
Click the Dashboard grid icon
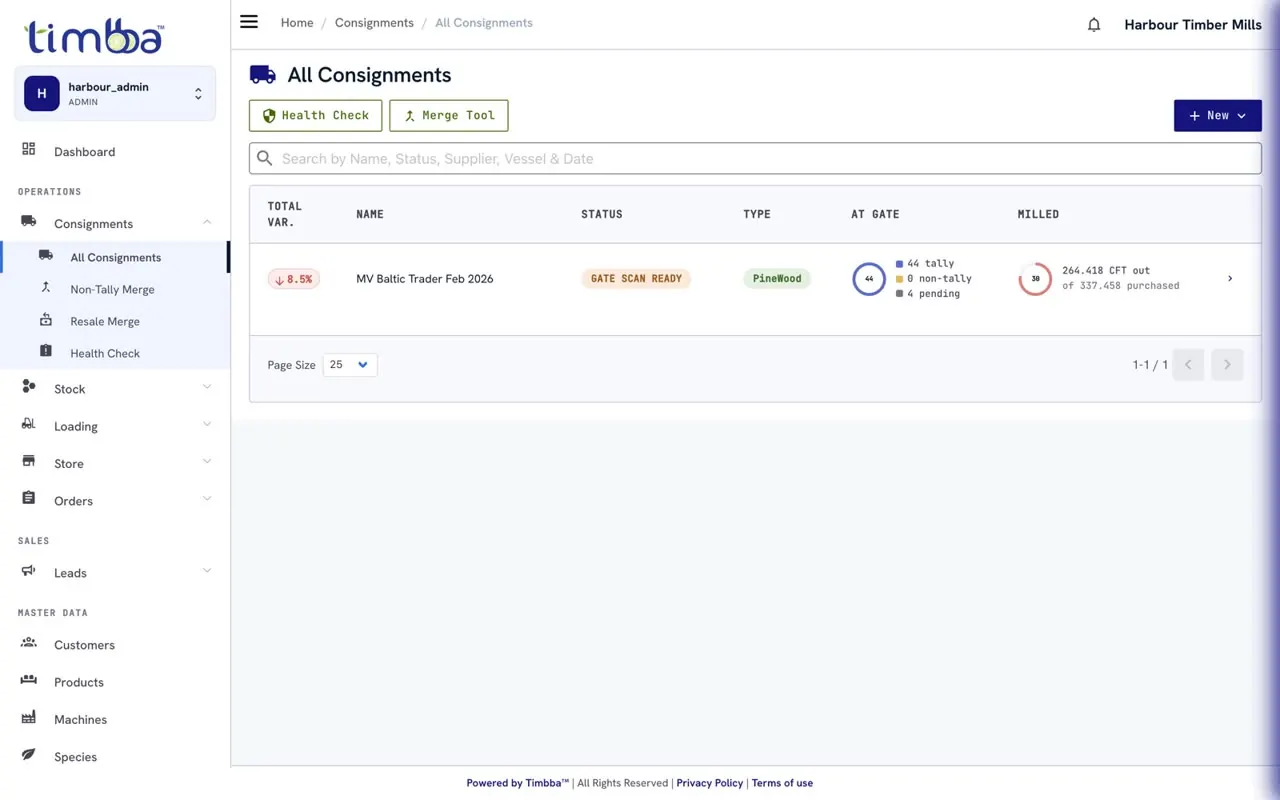click(x=29, y=150)
